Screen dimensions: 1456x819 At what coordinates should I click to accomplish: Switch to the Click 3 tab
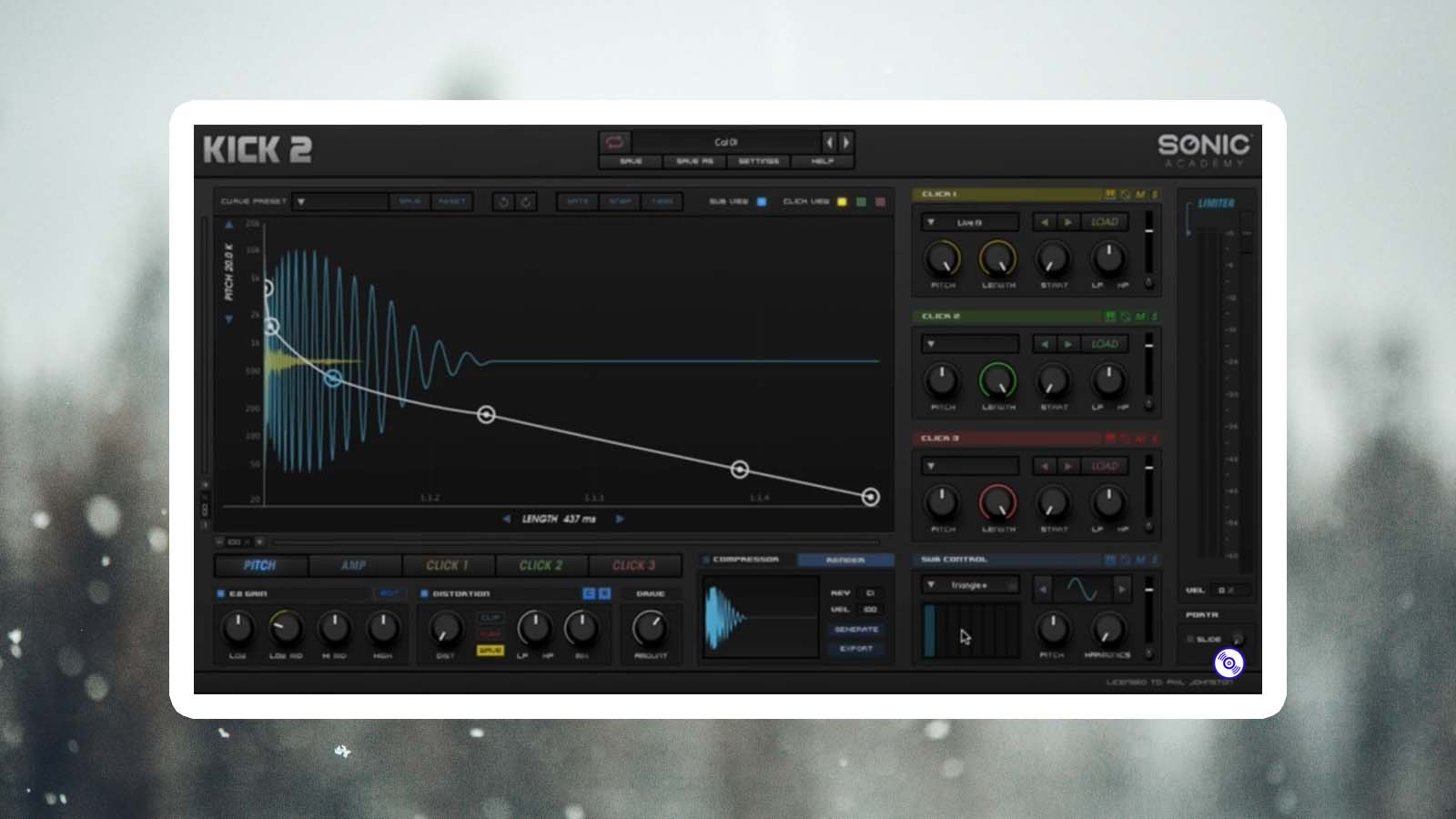click(x=634, y=565)
